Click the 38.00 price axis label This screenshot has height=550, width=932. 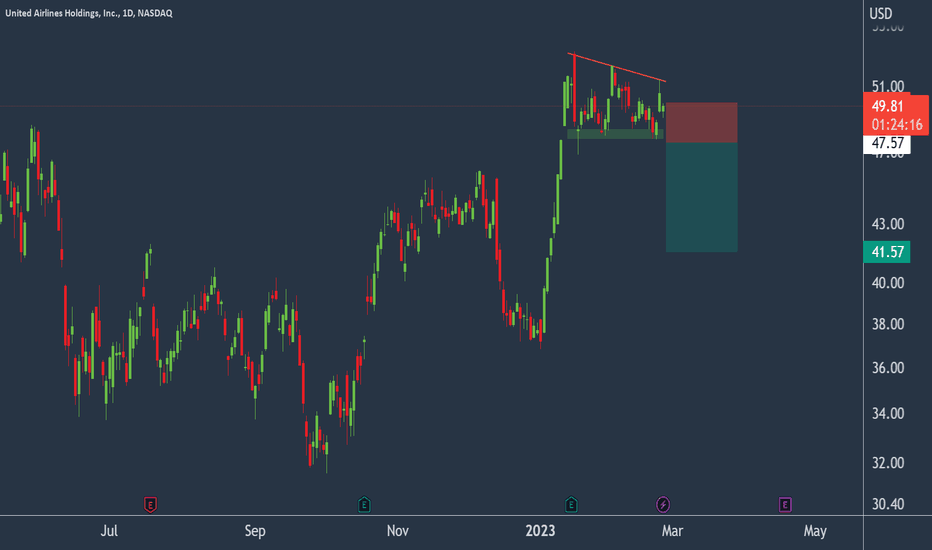pyautogui.click(x=888, y=324)
